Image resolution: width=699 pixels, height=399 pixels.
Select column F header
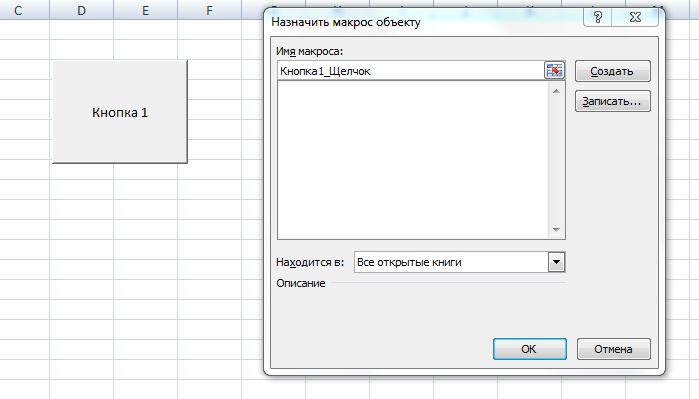[x=210, y=10]
